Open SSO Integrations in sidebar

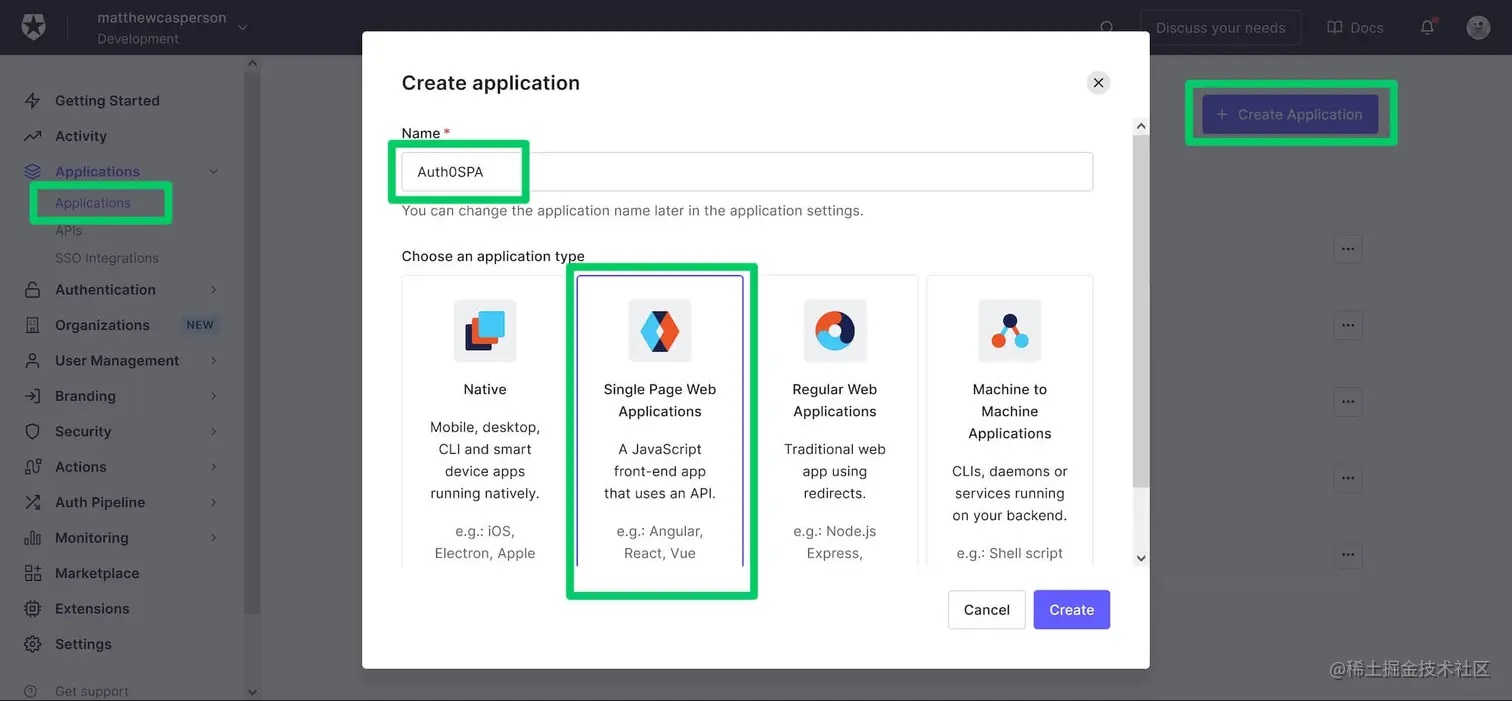(107, 258)
